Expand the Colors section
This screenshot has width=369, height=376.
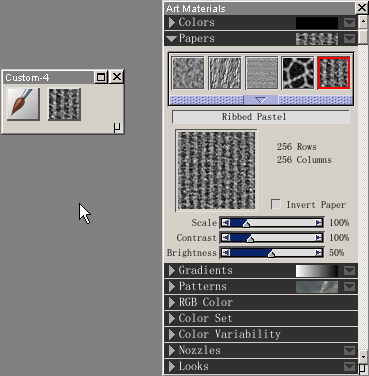click(172, 22)
